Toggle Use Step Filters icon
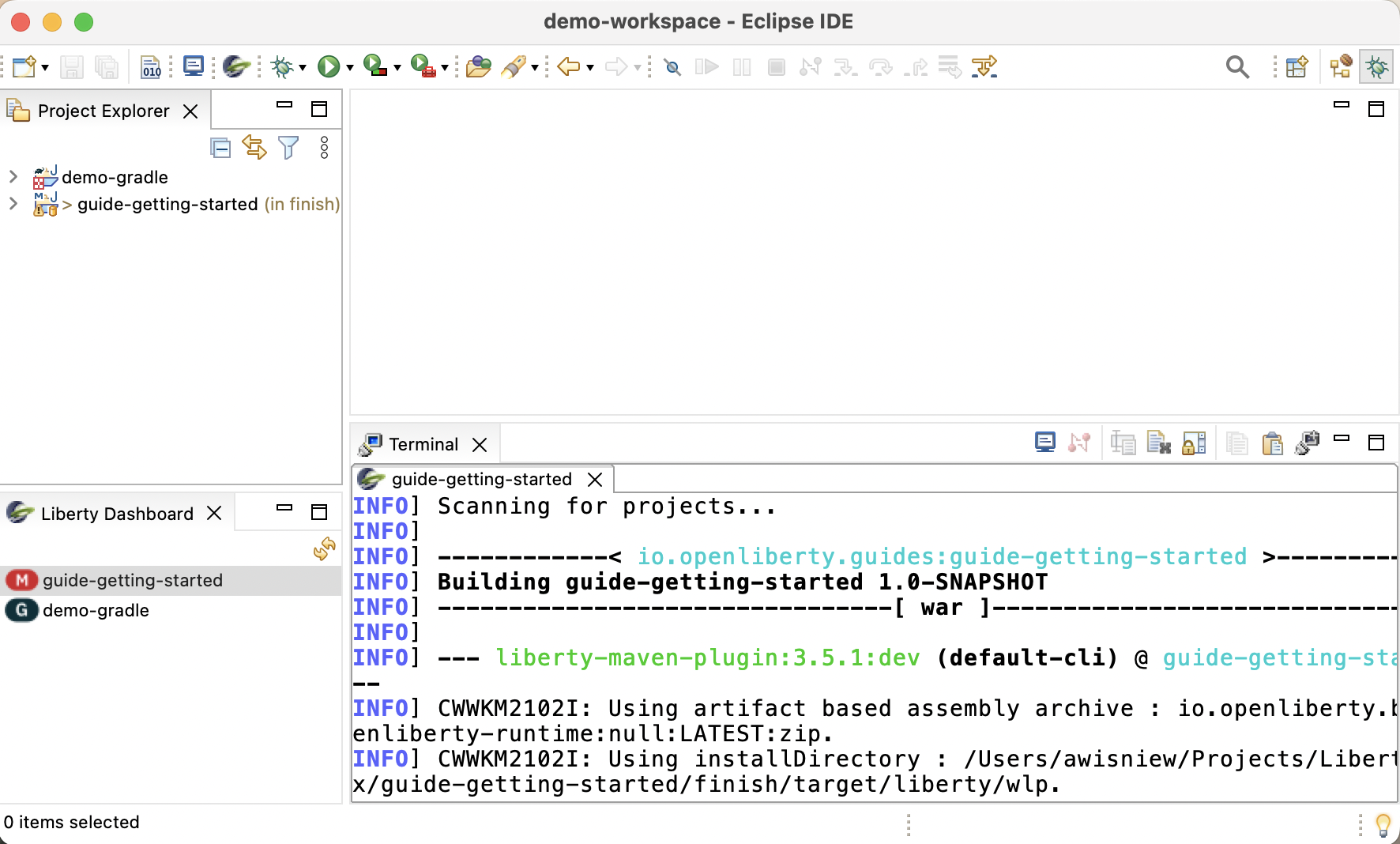 coord(984,66)
